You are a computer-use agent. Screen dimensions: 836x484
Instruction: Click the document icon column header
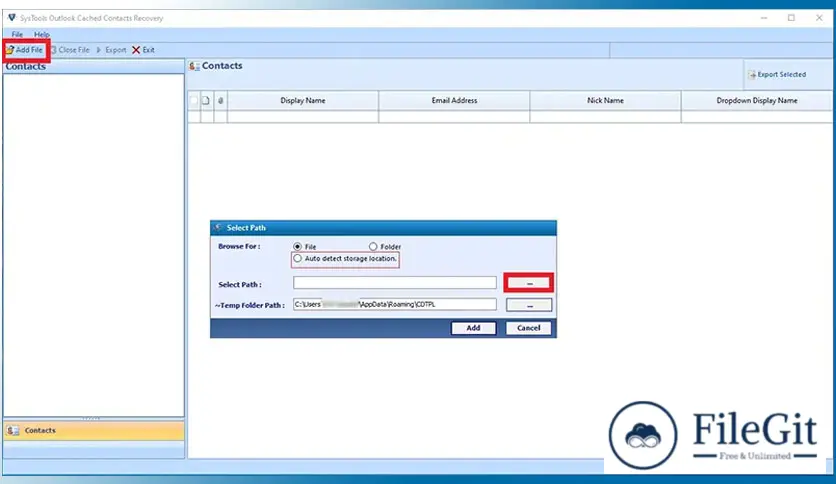[x=207, y=101]
